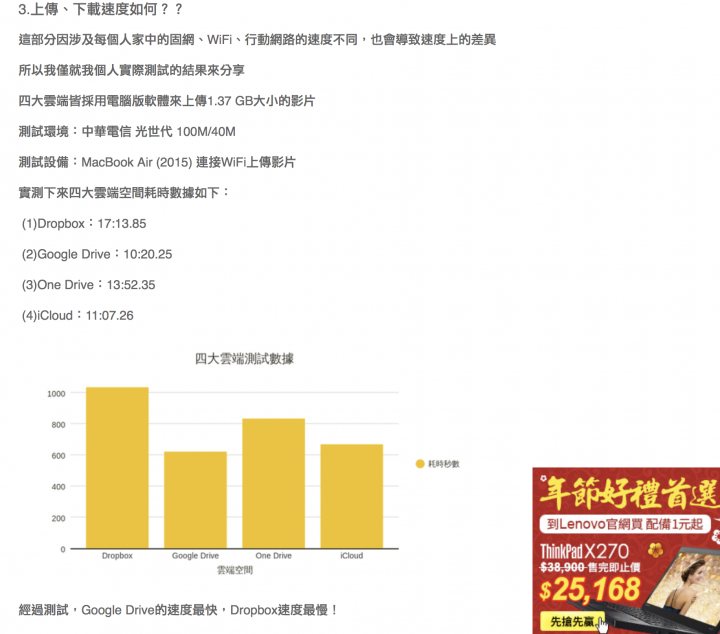Click the One Drive x-axis label
This screenshot has height=634, width=720.
[x=274, y=555]
